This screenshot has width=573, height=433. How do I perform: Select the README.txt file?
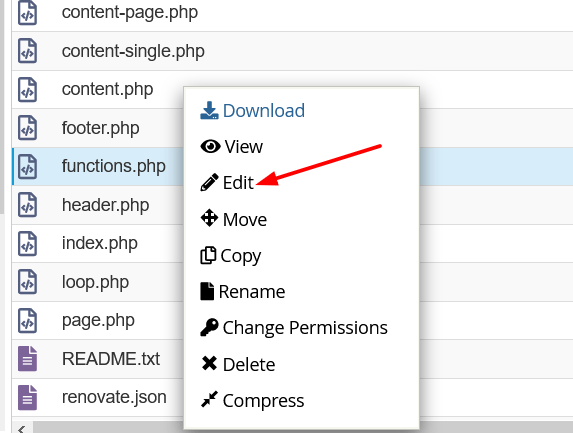(111, 359)
